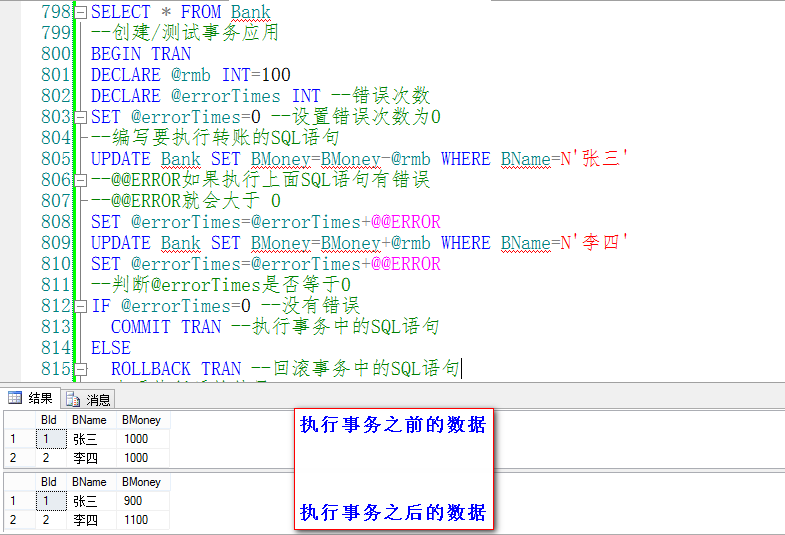Screen dimensions: 785x535
Task: Select row 2 header in first result grid
Action: [x=14, y=457]
